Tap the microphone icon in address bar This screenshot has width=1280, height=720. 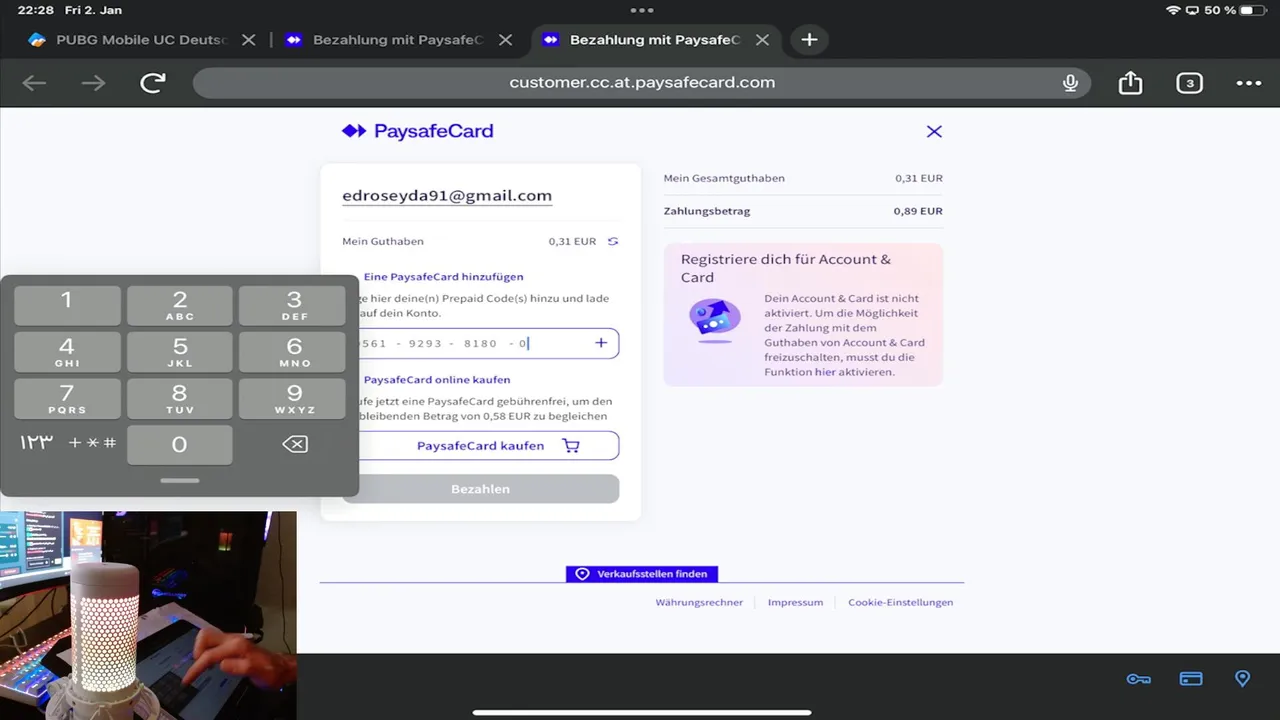pyautogui.click(x=1070, y=83)
